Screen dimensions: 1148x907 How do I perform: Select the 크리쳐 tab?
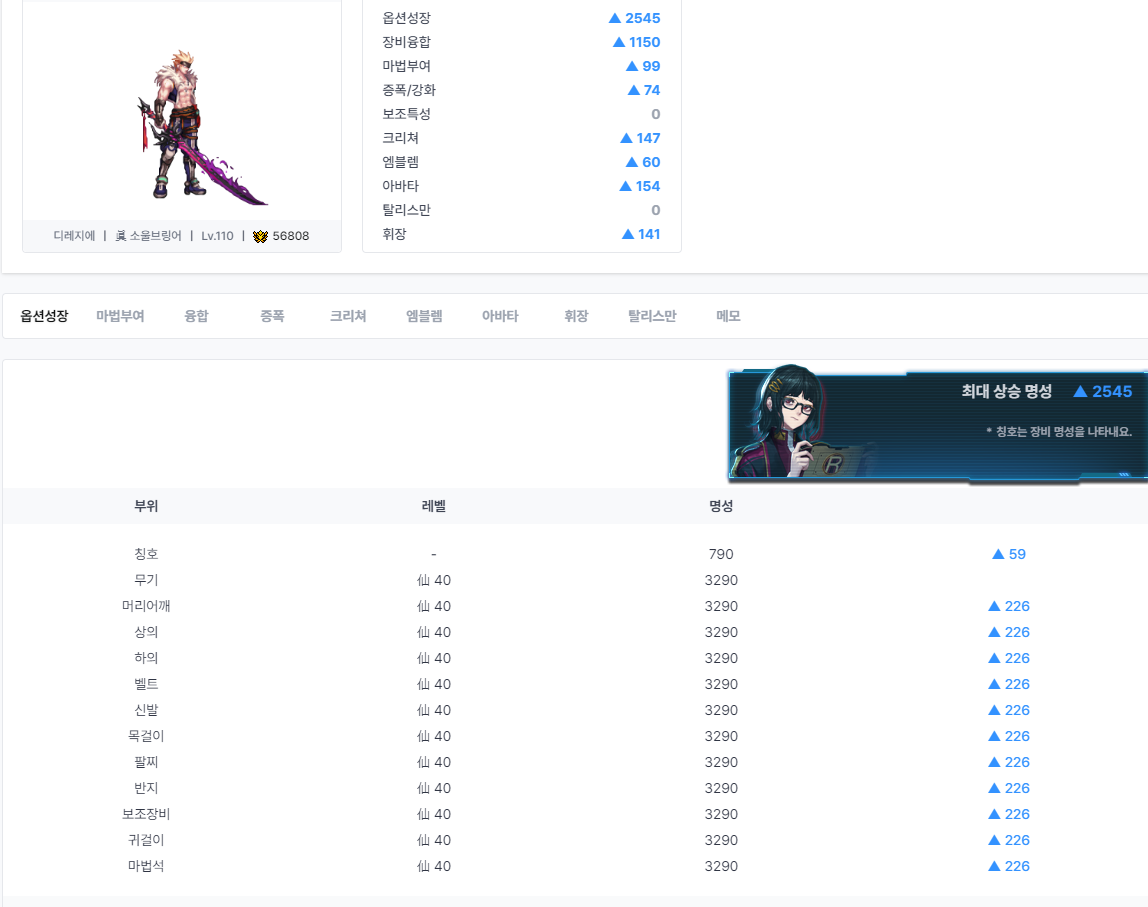(348, 316)
